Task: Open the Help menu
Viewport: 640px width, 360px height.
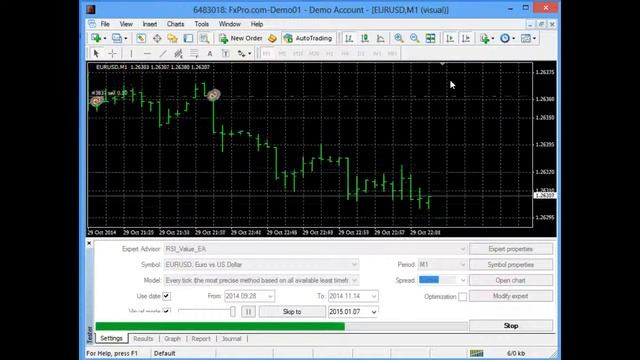Action: (x=257, y=24)
